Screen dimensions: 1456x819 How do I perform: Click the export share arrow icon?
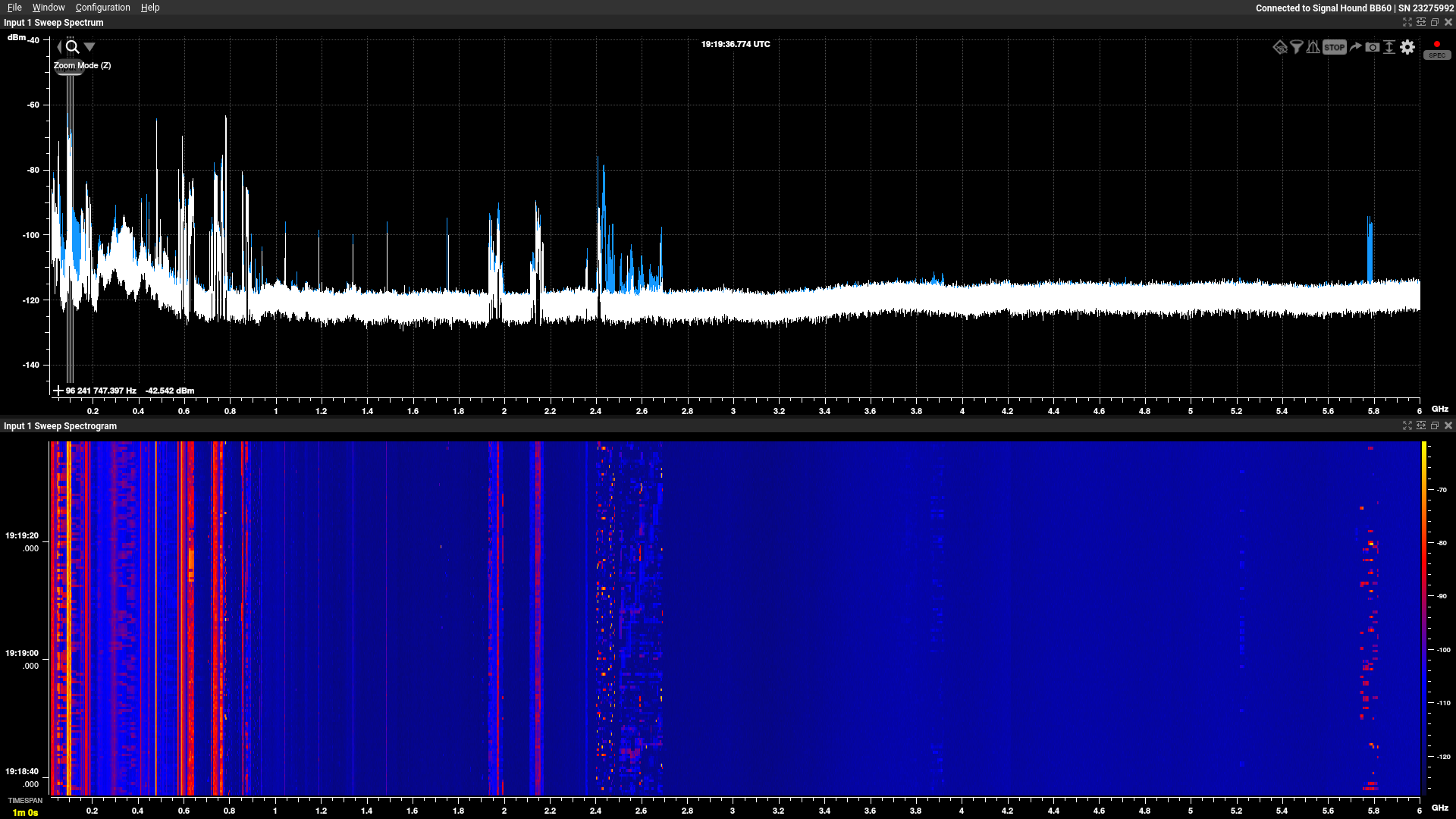click(1355, 47)
